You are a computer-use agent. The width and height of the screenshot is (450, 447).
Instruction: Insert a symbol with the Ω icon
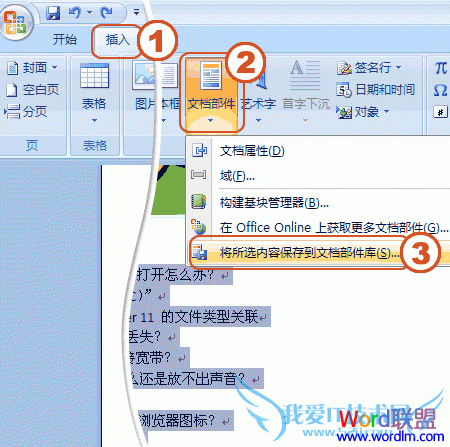coord(440,90)
